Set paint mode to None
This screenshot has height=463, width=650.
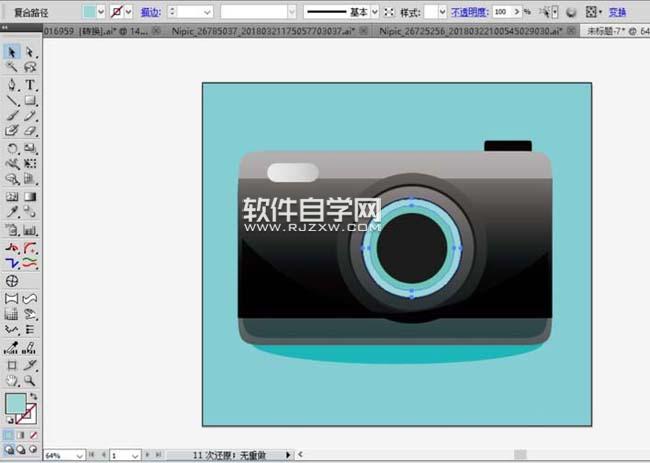(x=33, y=435)
